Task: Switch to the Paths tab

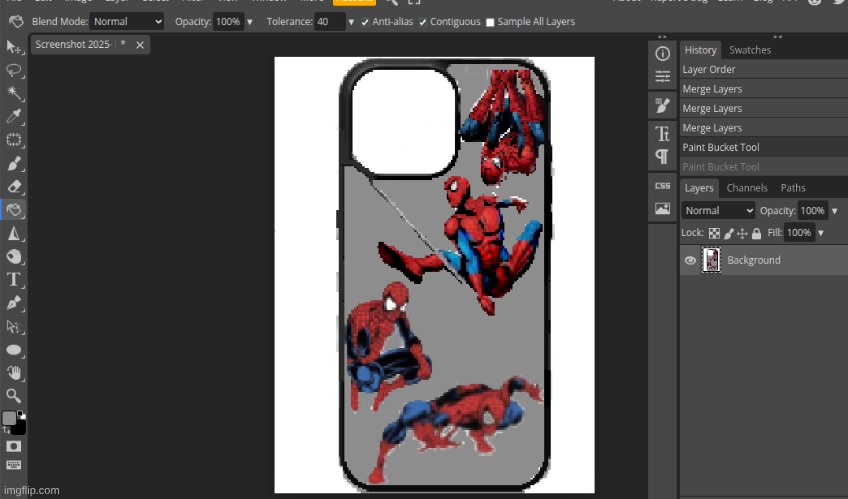Action: (x=793, y=188)
